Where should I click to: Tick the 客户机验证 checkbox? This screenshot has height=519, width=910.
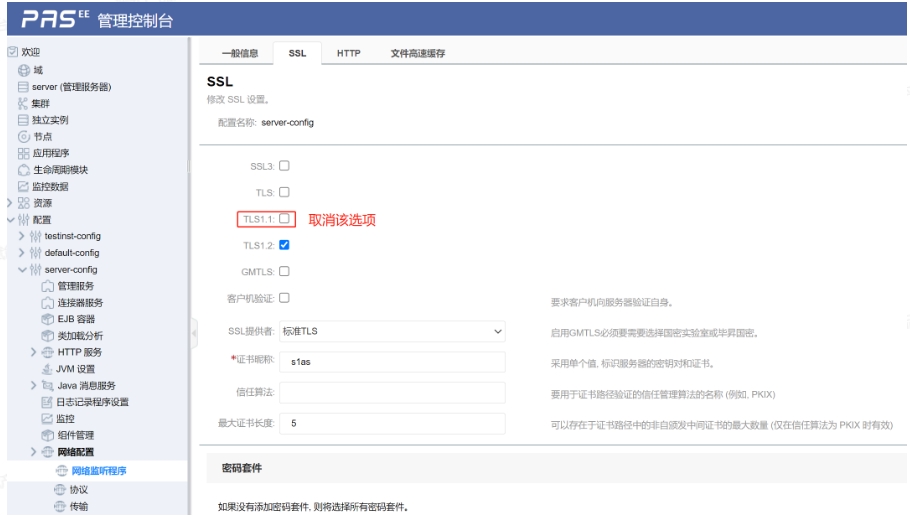coord(283,297)
